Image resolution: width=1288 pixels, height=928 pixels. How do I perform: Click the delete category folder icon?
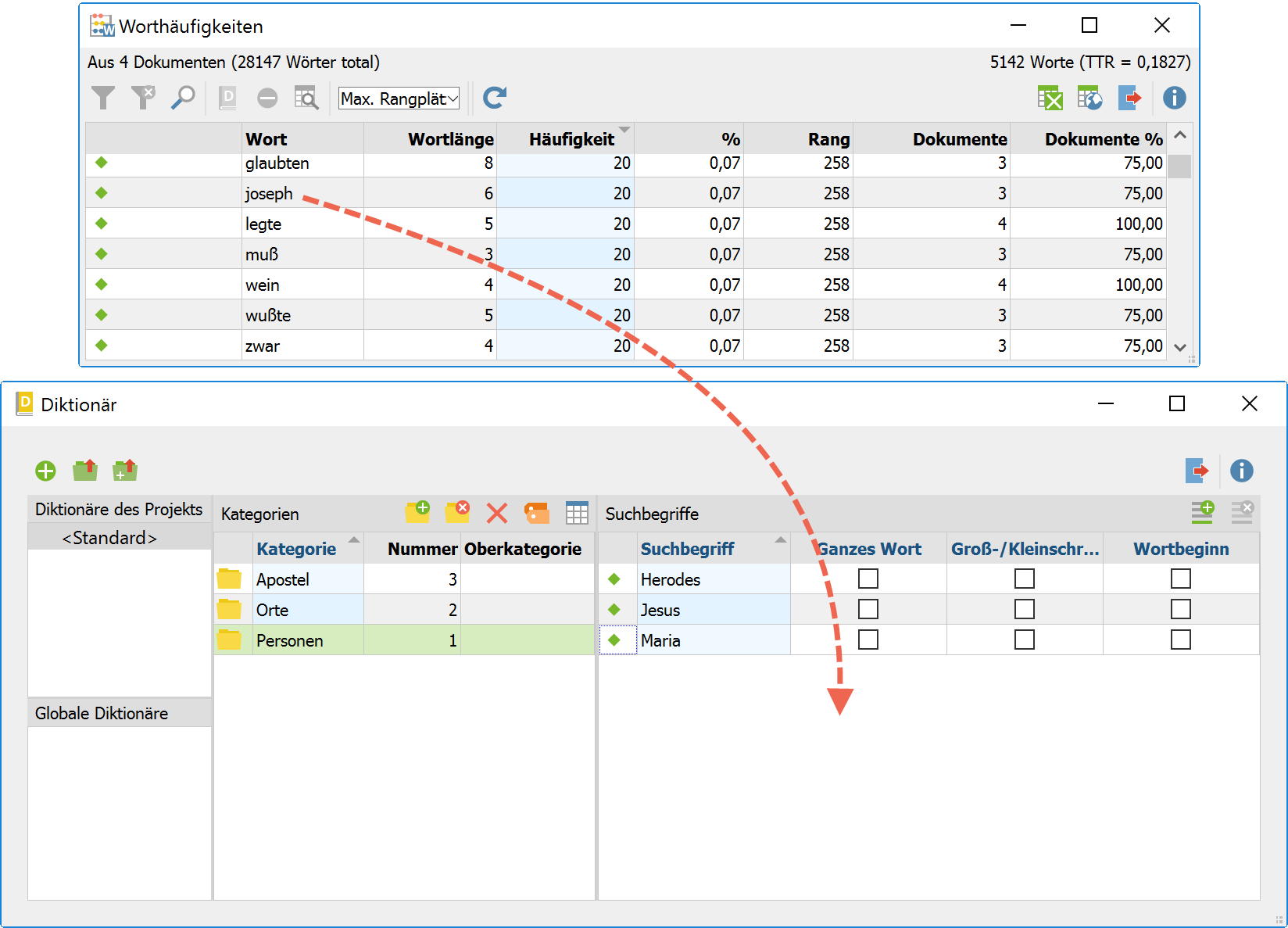click(457, 513)
